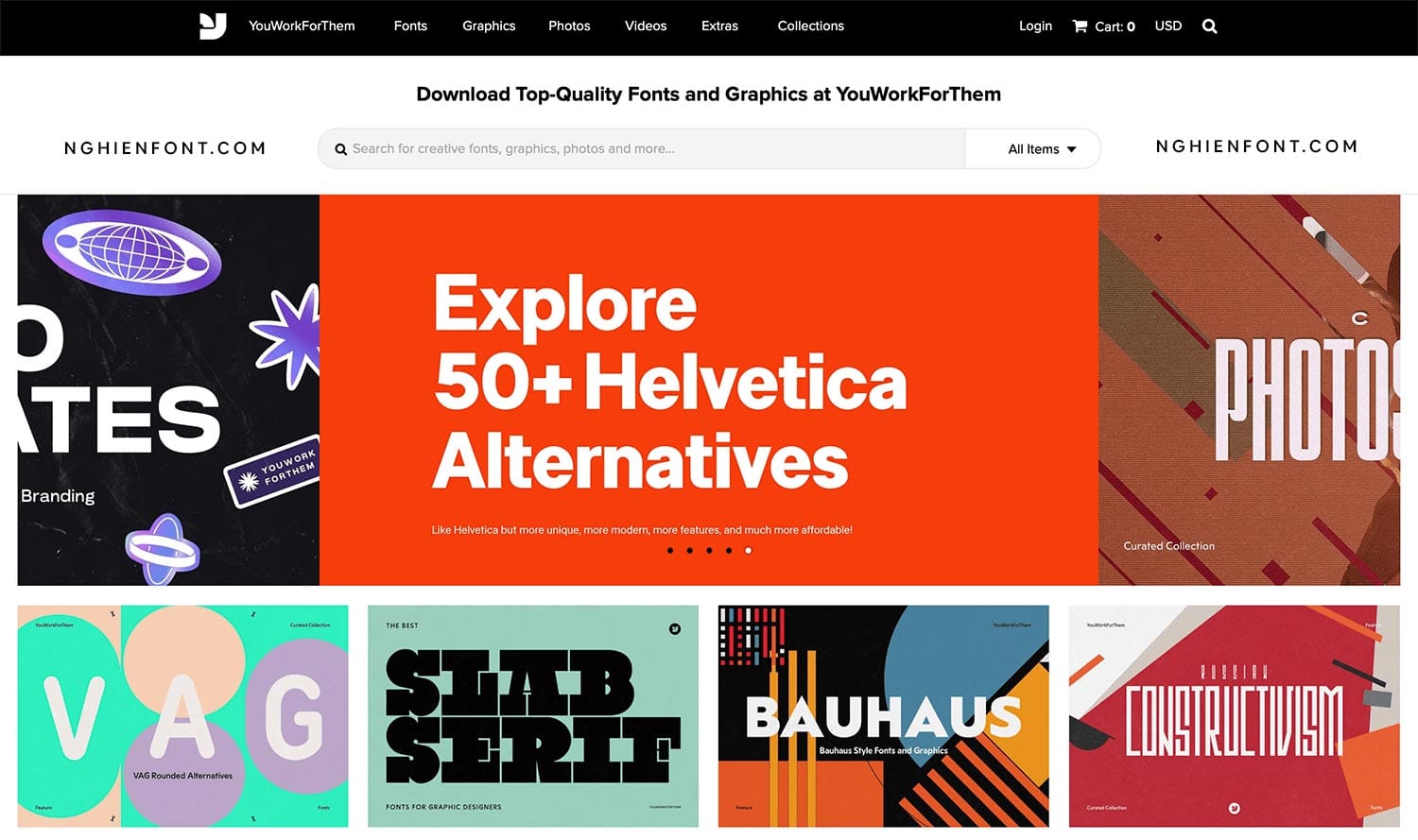Open the Videos menu
Image resolution: width=1418 pixels, height=840 pixels.
(646, 26)
